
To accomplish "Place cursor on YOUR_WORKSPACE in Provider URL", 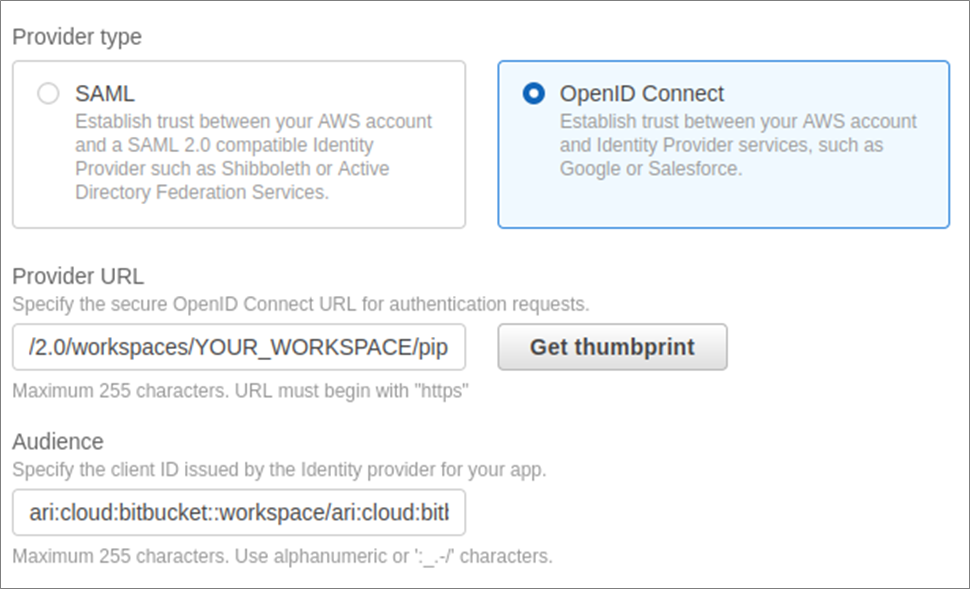I will 305,348.
